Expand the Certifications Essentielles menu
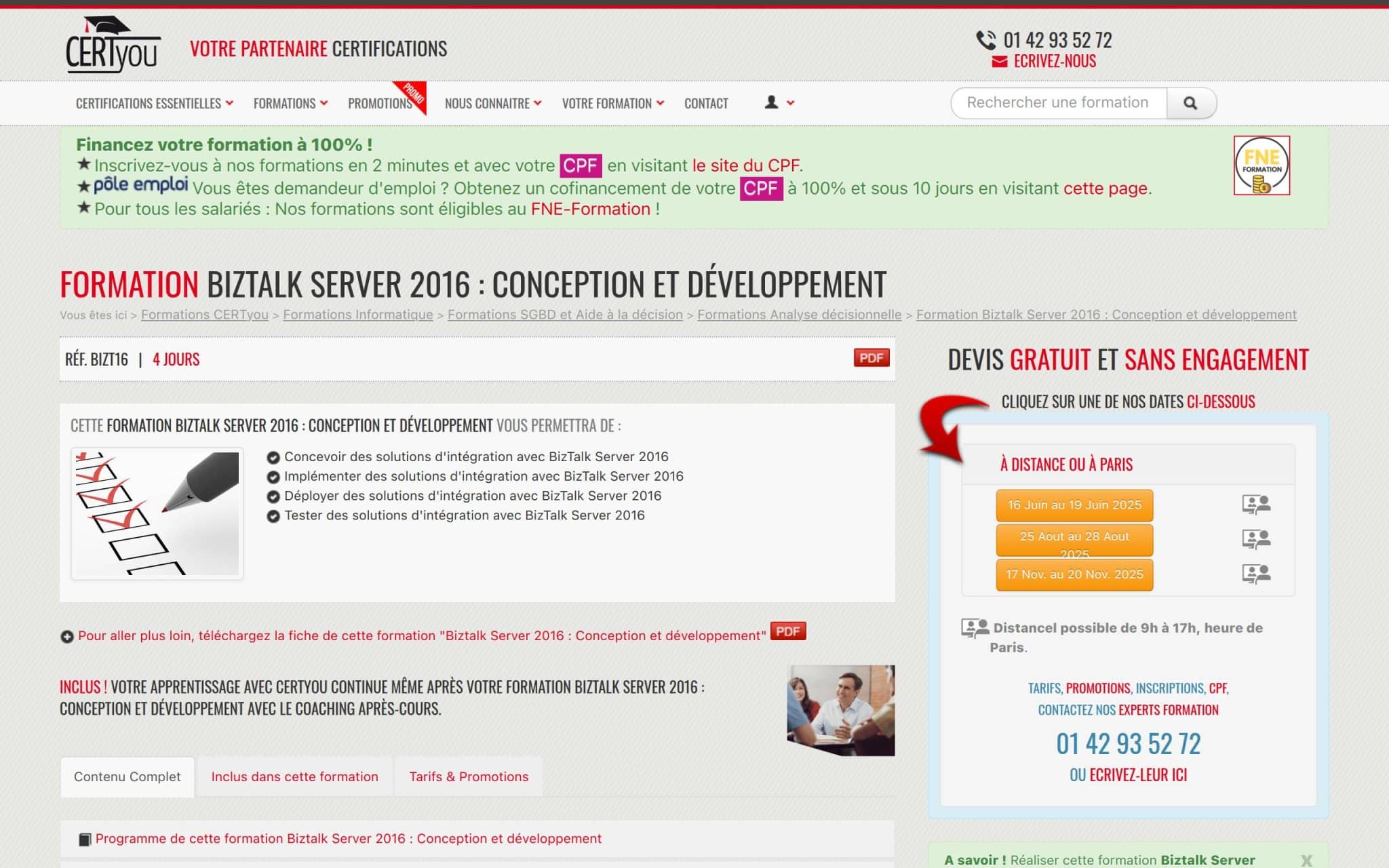The width and height of the screenshot is (1389, 868). (155, 104)
